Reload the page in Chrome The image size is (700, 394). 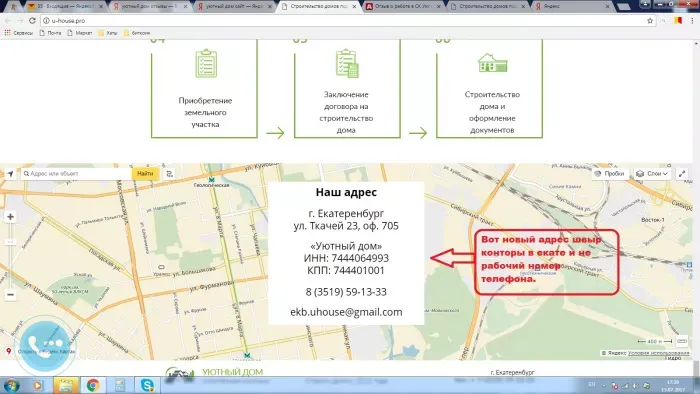click(x=32, y=21)
